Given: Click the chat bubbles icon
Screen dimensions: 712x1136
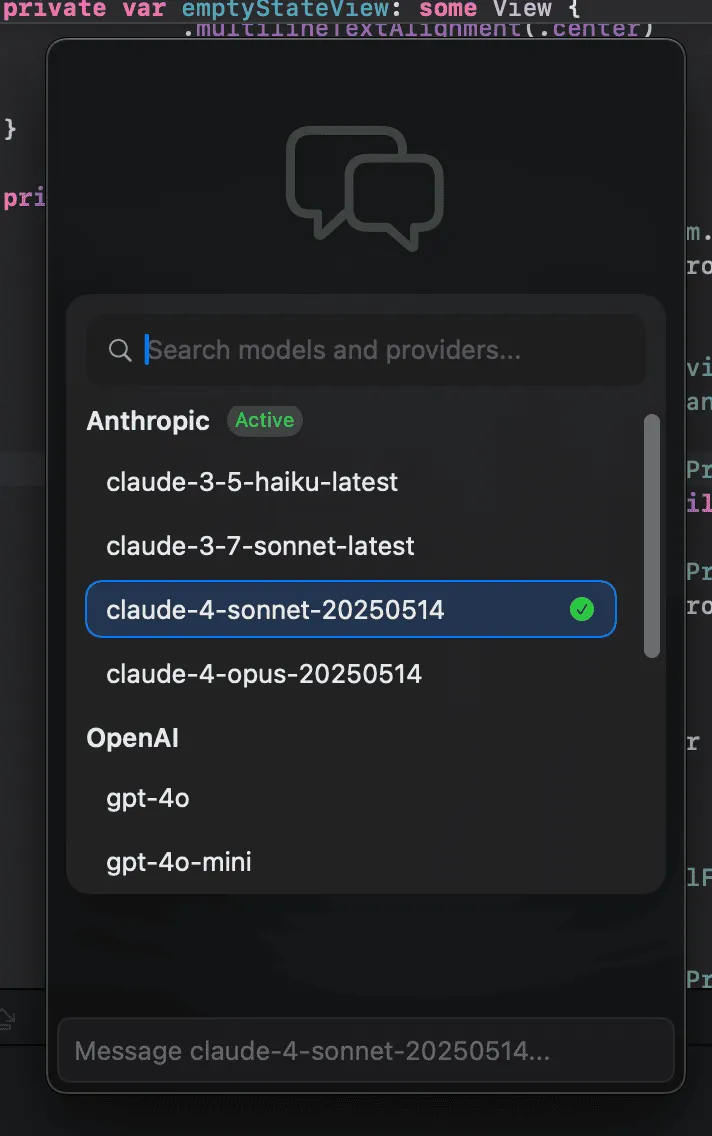Looking at the screenshot, I should pos(364,187).
